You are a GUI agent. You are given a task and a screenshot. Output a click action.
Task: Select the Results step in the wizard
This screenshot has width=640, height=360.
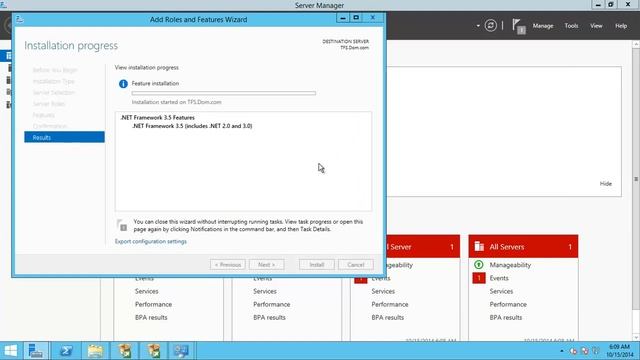pos(64,137)
